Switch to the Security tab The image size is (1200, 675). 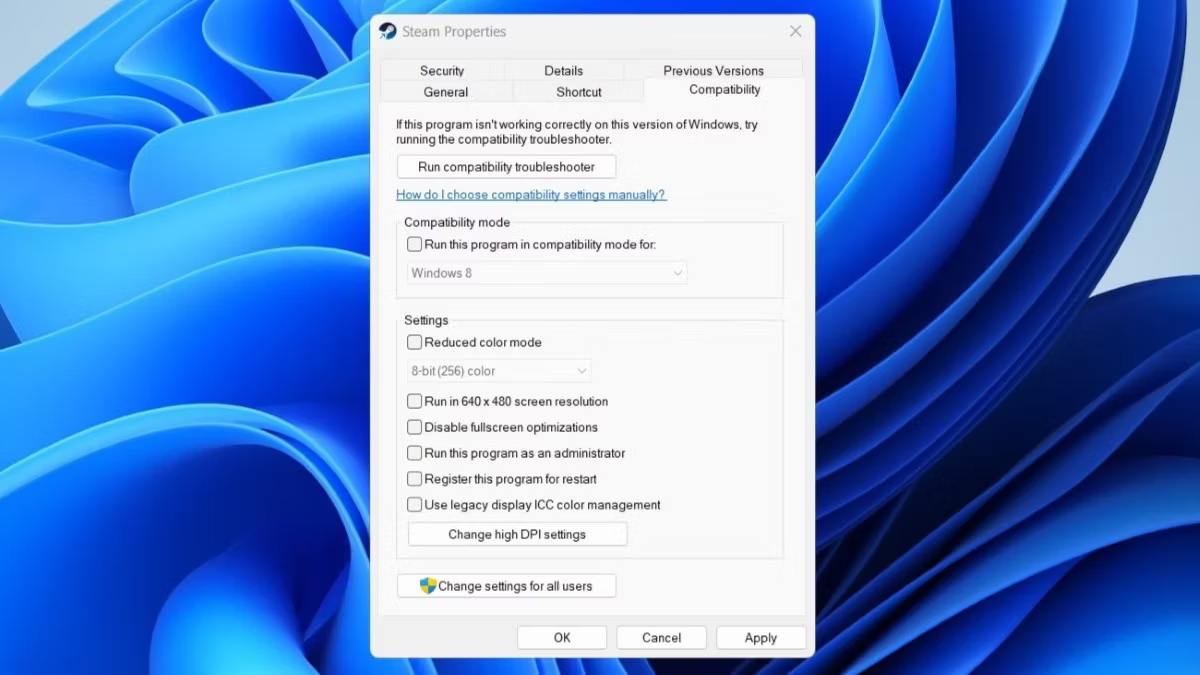[442, 71]
